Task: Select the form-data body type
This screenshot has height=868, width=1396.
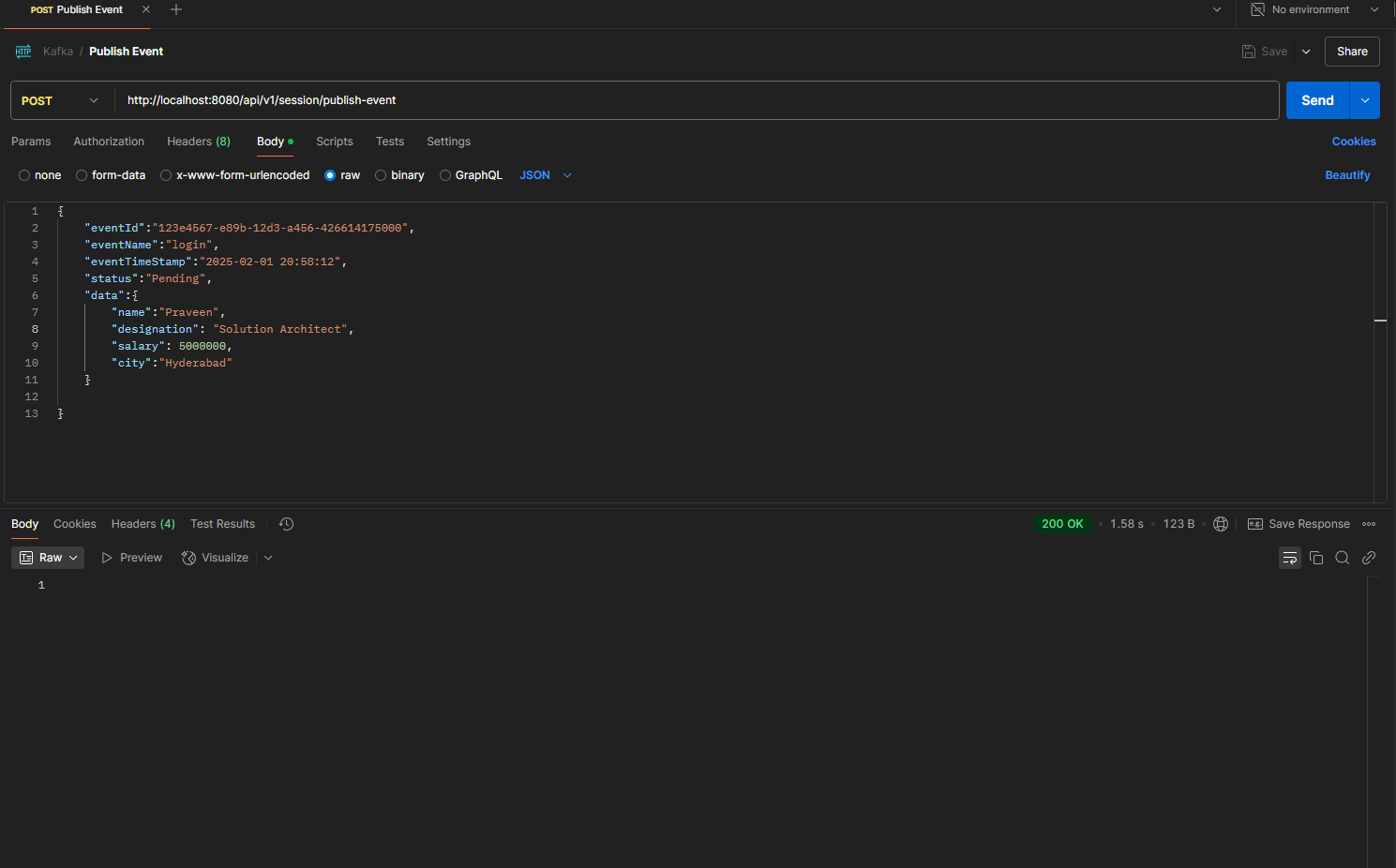Action: (x=111, y=175)
